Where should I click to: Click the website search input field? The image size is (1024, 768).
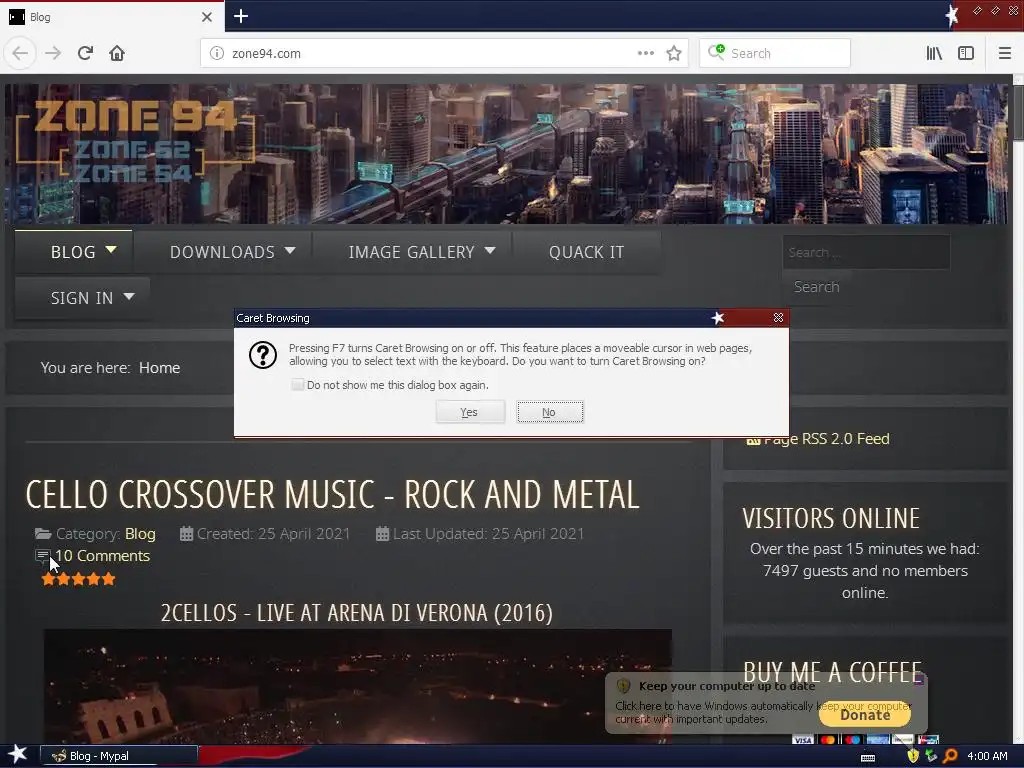[x=866, y=252]
